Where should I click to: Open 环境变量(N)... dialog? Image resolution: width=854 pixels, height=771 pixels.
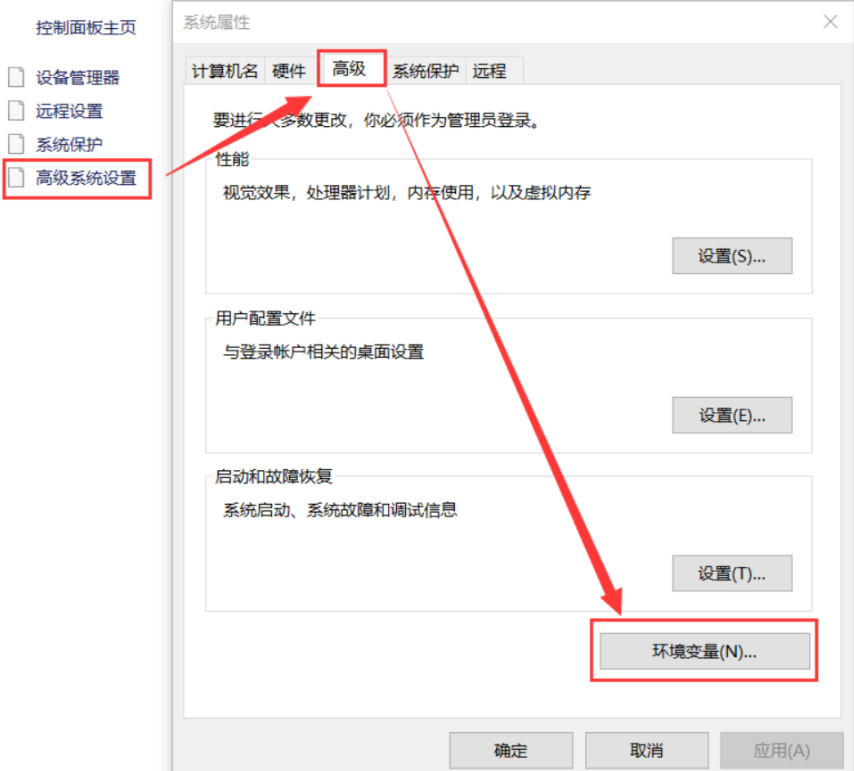coord(705,651)
